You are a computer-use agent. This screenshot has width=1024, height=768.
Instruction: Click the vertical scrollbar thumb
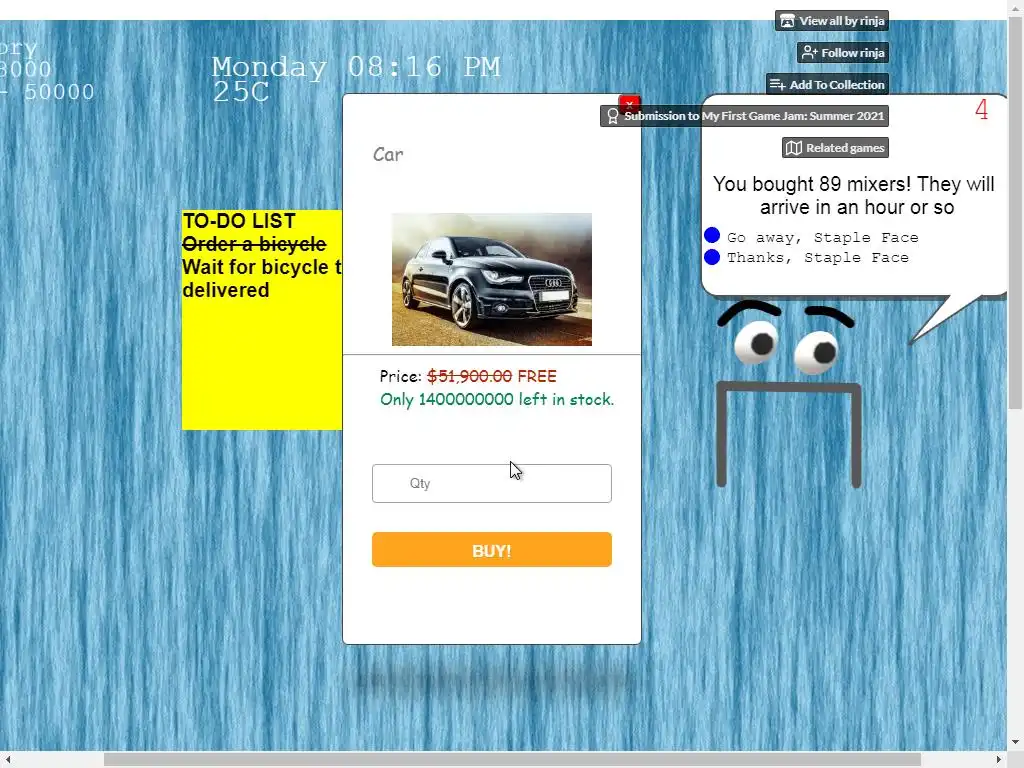pos(1016,212)
